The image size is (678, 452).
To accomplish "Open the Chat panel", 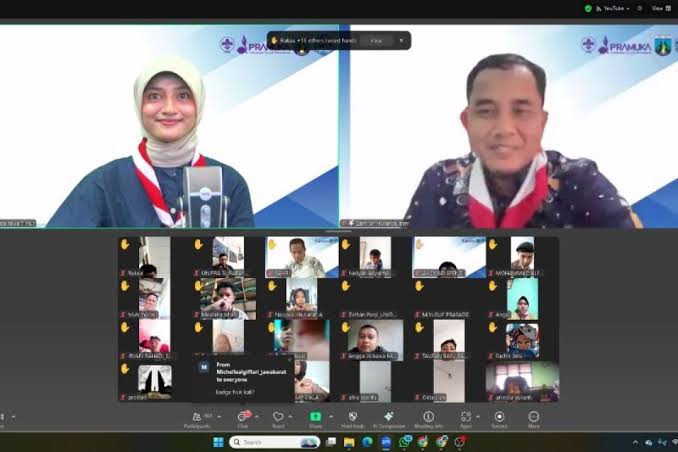I will click(x=242, y=417).
